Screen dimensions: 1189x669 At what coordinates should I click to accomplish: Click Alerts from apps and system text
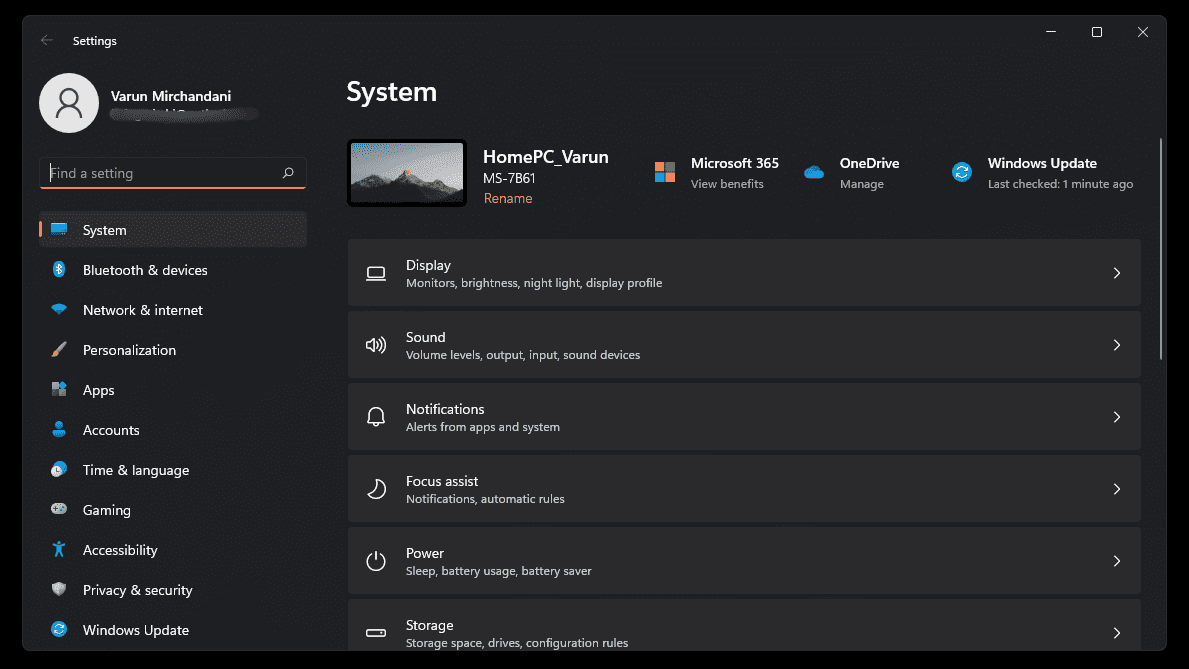pyautogui.click(x=483, y=427)
